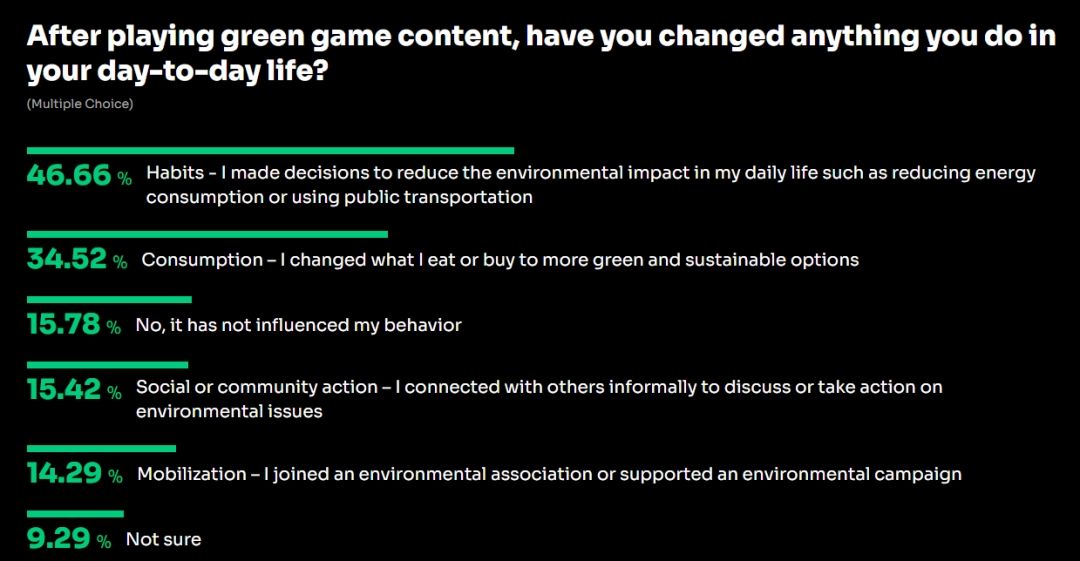Select "No, it has not influenced my behavior"

(x=299, y=325)
